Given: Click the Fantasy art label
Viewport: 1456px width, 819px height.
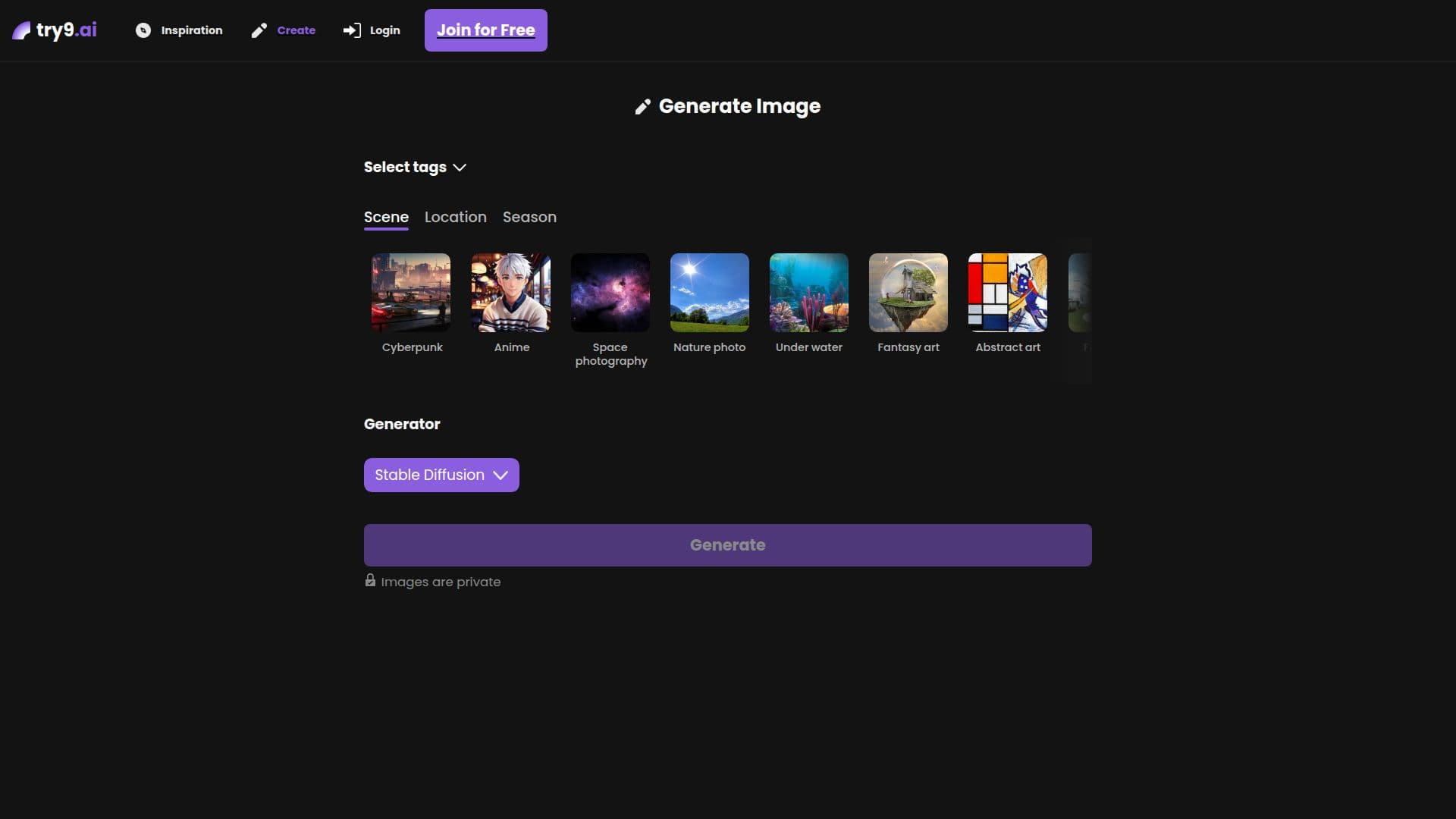Looking at the screenshot, I should (x=908, y=347).
